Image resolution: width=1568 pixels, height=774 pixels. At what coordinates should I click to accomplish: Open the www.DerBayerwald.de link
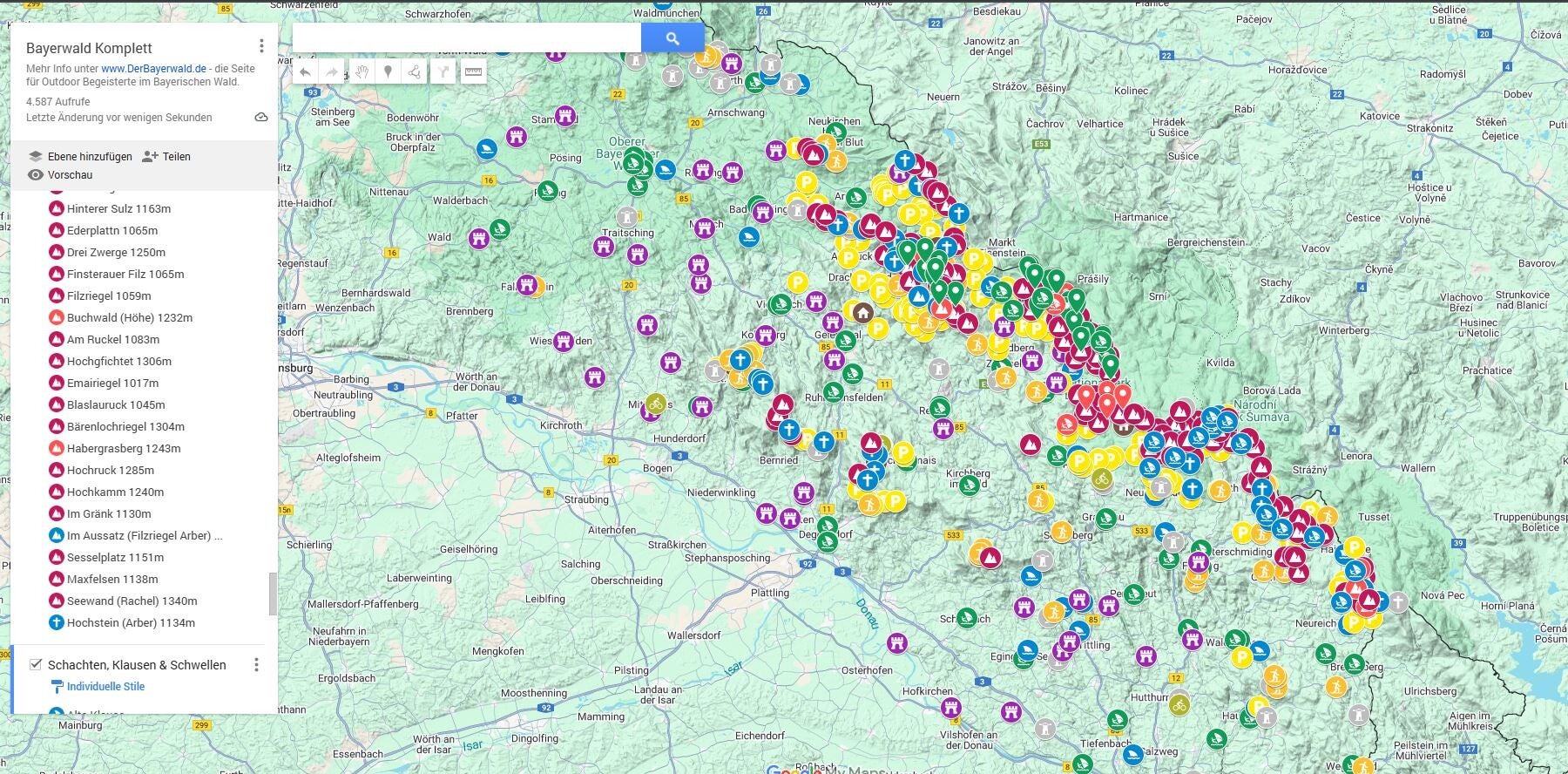pyautogui.click(x=153, y=69)
